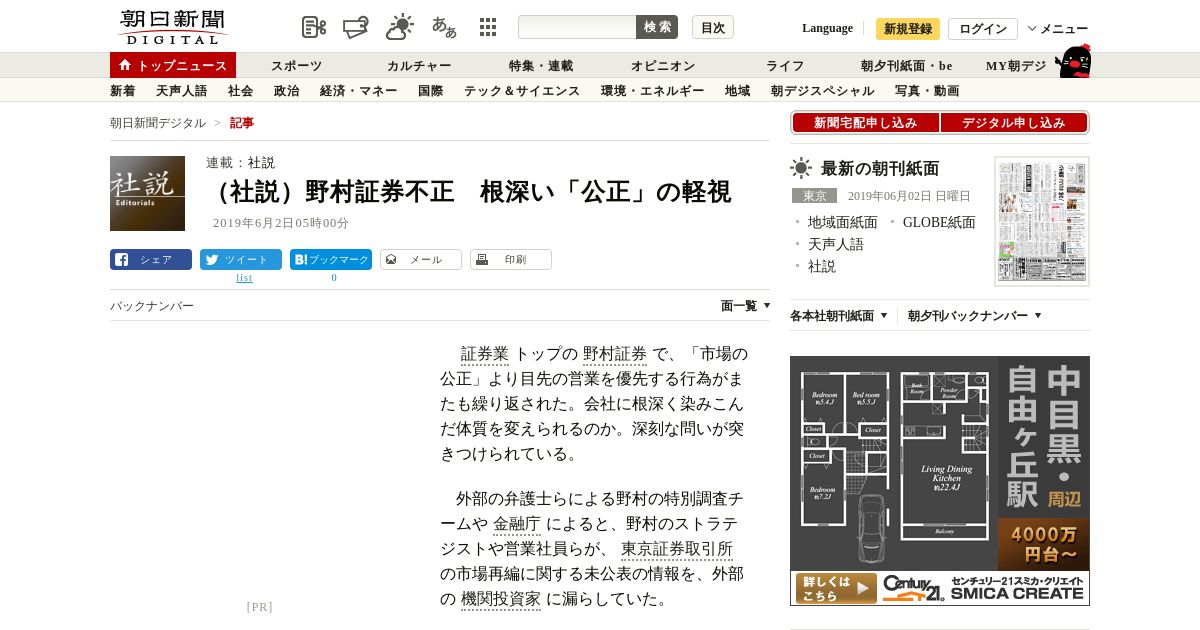Open the スポーツ tab
1200x630 pixels.
[296, 66]
